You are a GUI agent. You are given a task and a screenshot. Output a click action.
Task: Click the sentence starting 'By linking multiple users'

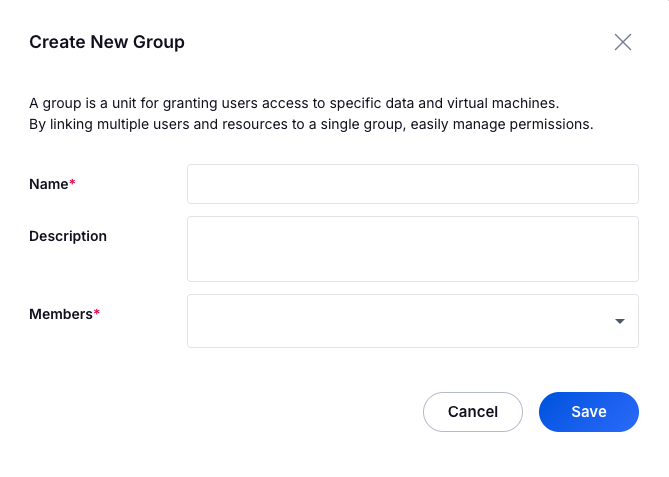click(x=311, y=125)
